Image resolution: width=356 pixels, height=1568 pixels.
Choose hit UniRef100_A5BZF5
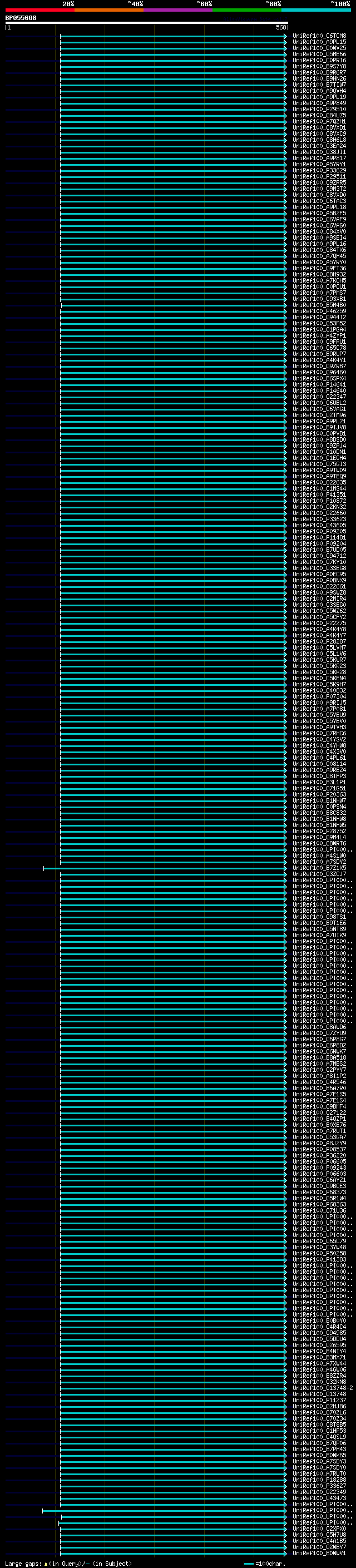pyautogui.click(x=319, y=214)
